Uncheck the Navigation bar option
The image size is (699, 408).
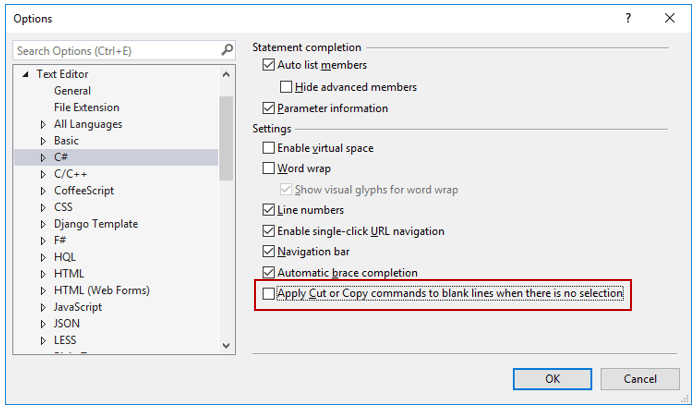pyautogui.click(x=268, y=252)
